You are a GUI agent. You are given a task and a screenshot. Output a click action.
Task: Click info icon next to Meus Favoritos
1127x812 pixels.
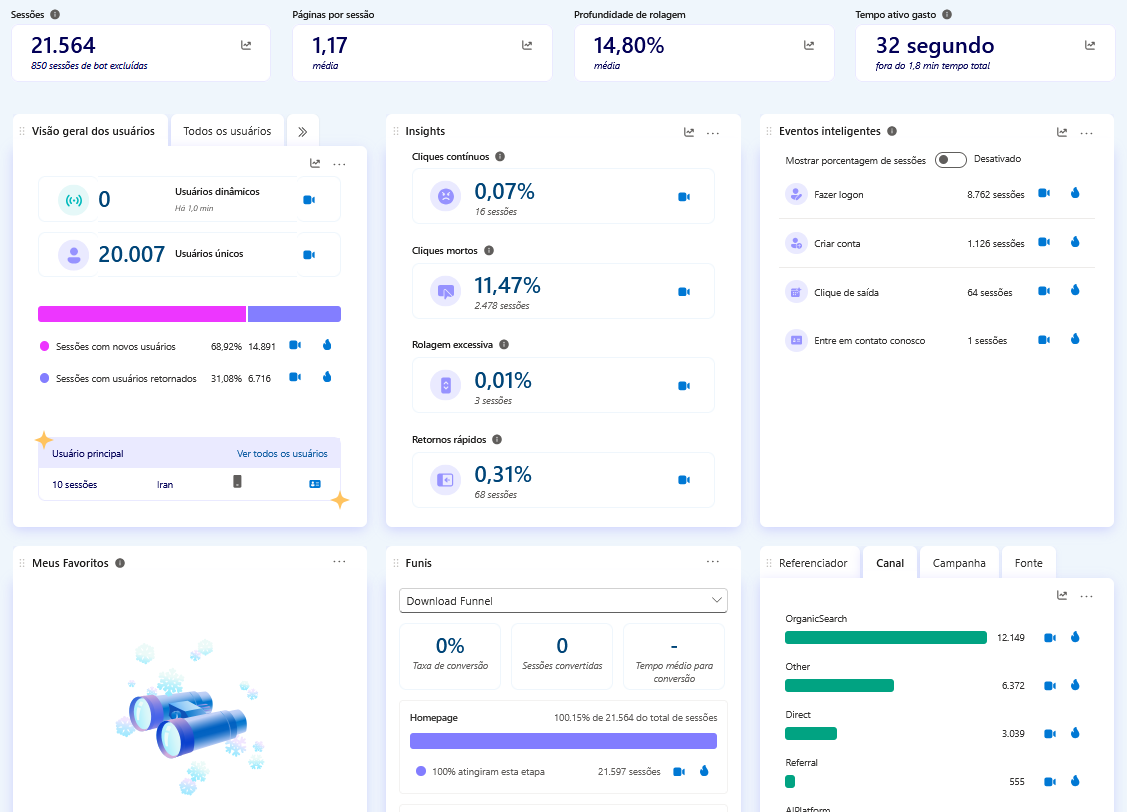point(120,563)
